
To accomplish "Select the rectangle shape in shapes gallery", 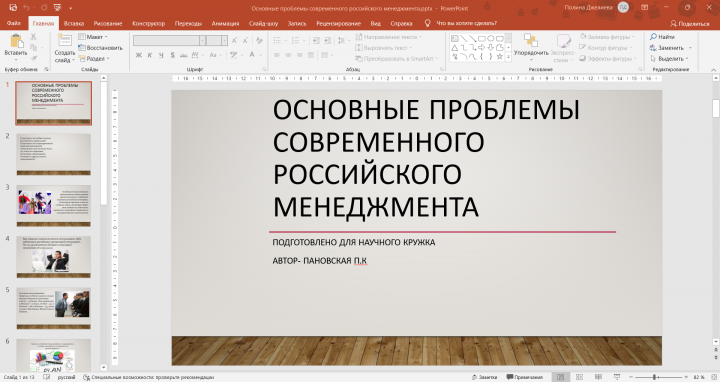I will coord(481,39).
